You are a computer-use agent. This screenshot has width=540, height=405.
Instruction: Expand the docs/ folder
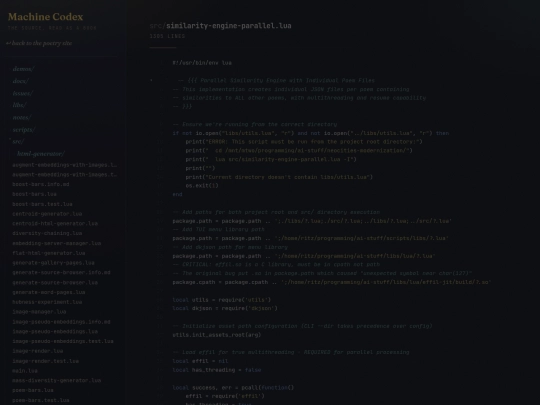coord(20,81)
